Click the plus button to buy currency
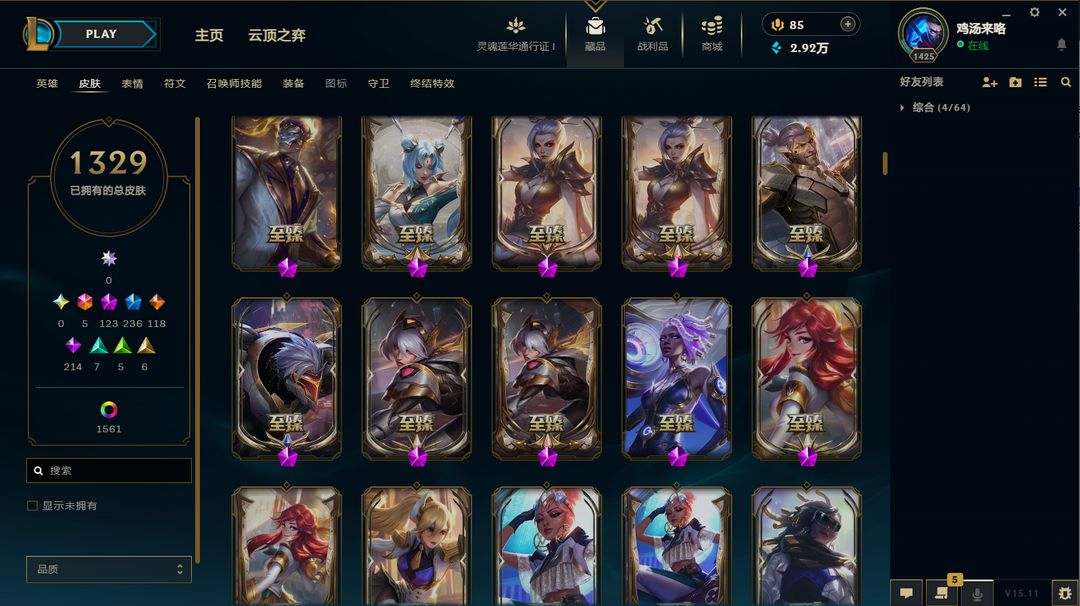1080x606 pixels. pyautogui.click(x=847, y=24)
